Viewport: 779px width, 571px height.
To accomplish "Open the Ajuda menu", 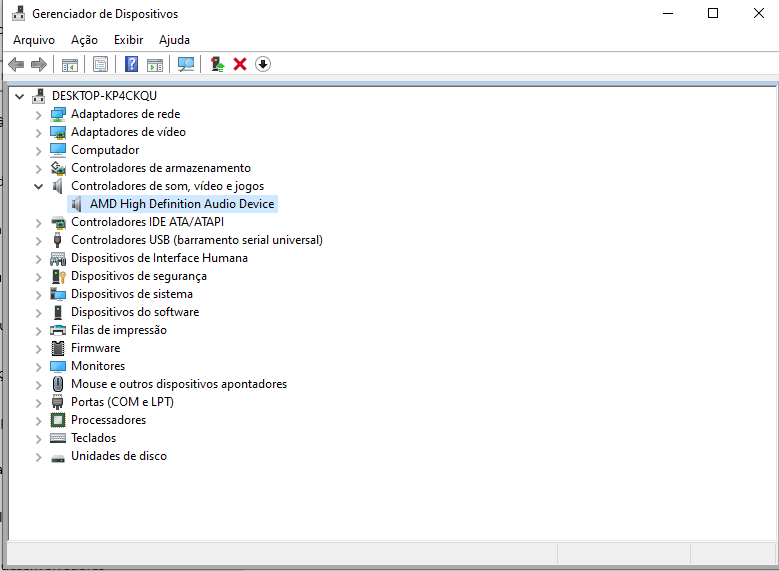I will tap(174, 40).
